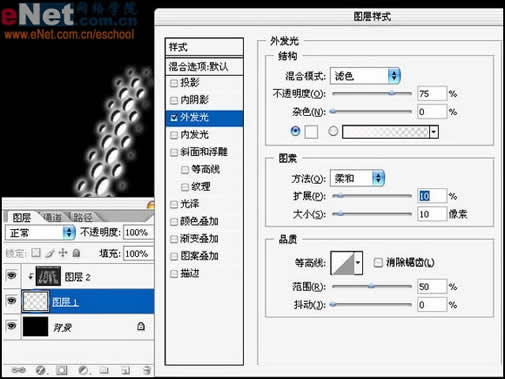Image resolution: width=505 pixels, height=379 pixels.
Task: Toggle lock image pixels brush icon
Action: pyautogui.click(x=50, y=253)
